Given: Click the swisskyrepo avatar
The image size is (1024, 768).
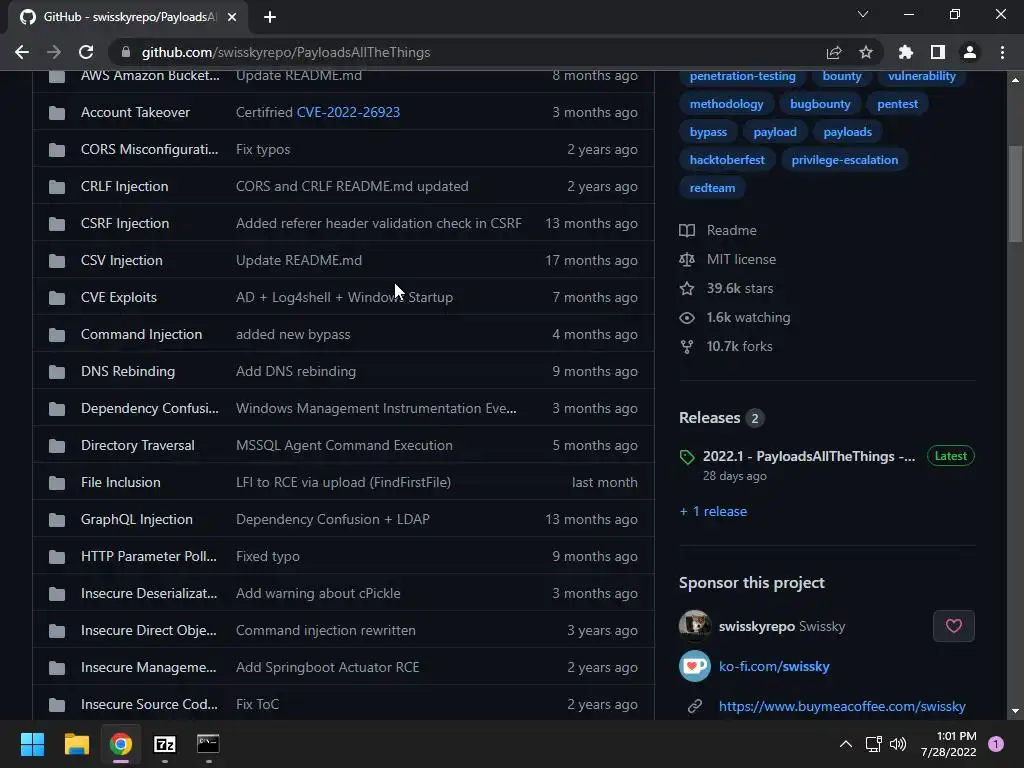Looking at the screenshot, I should click(x=695, y=626).
